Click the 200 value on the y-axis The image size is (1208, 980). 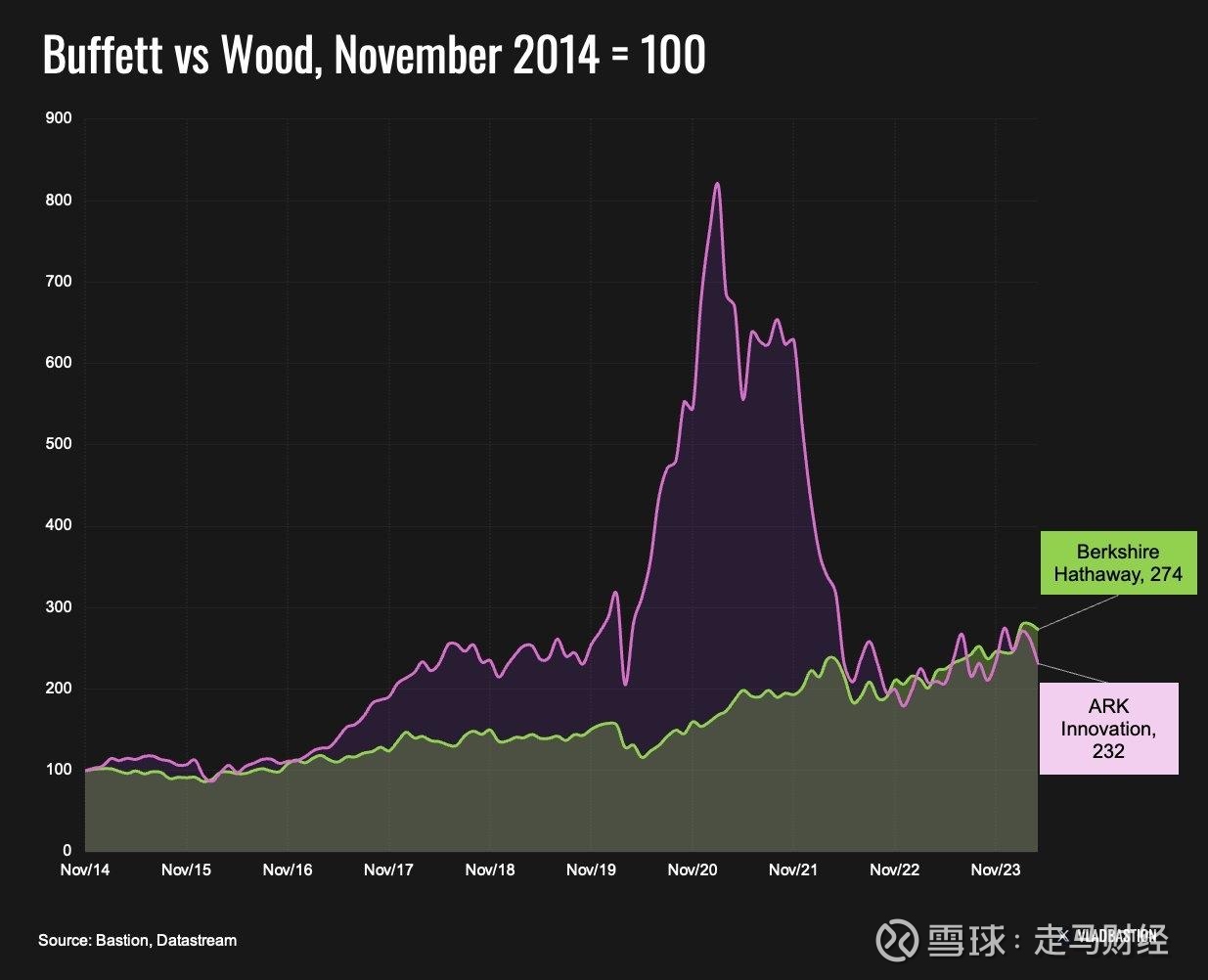60,689
